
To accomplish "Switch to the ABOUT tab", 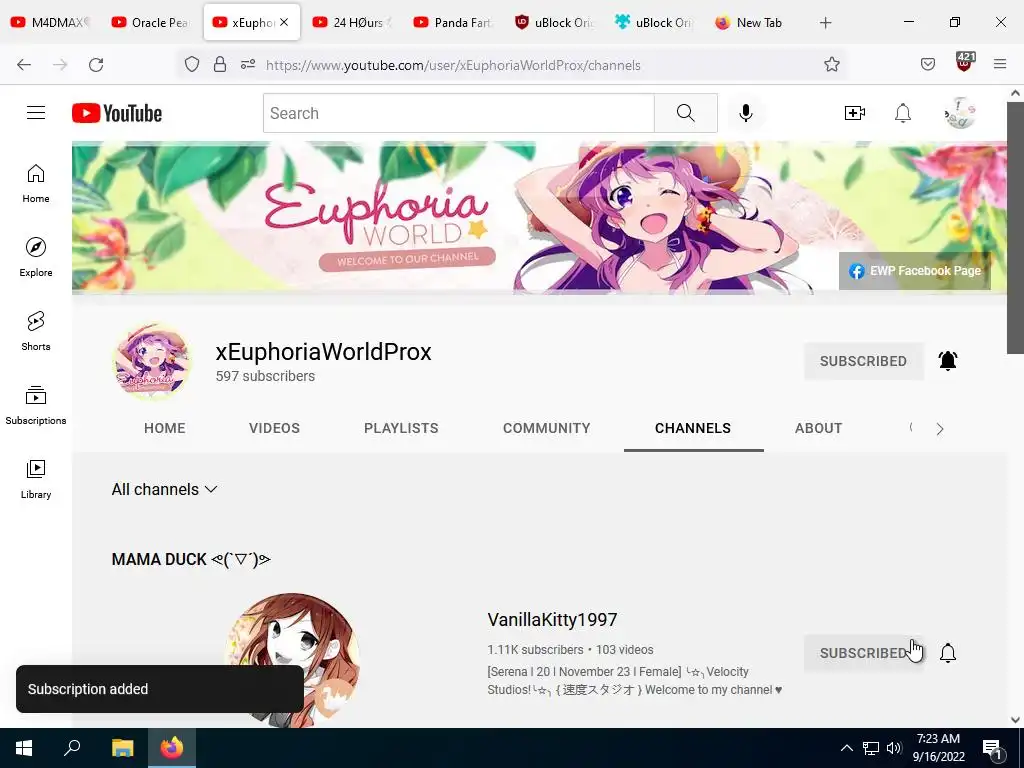I will point(818,428).
